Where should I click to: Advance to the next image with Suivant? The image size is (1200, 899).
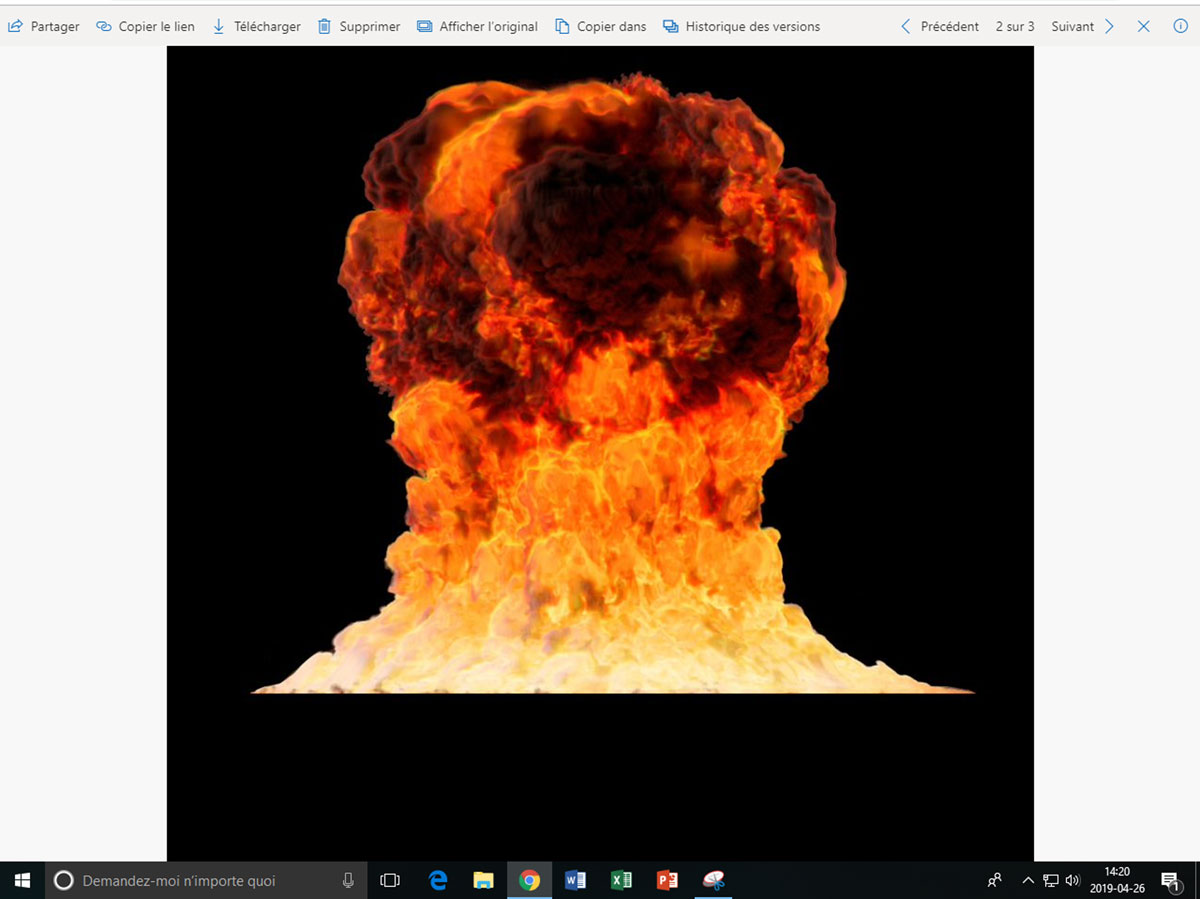[x=1083, y=27]
